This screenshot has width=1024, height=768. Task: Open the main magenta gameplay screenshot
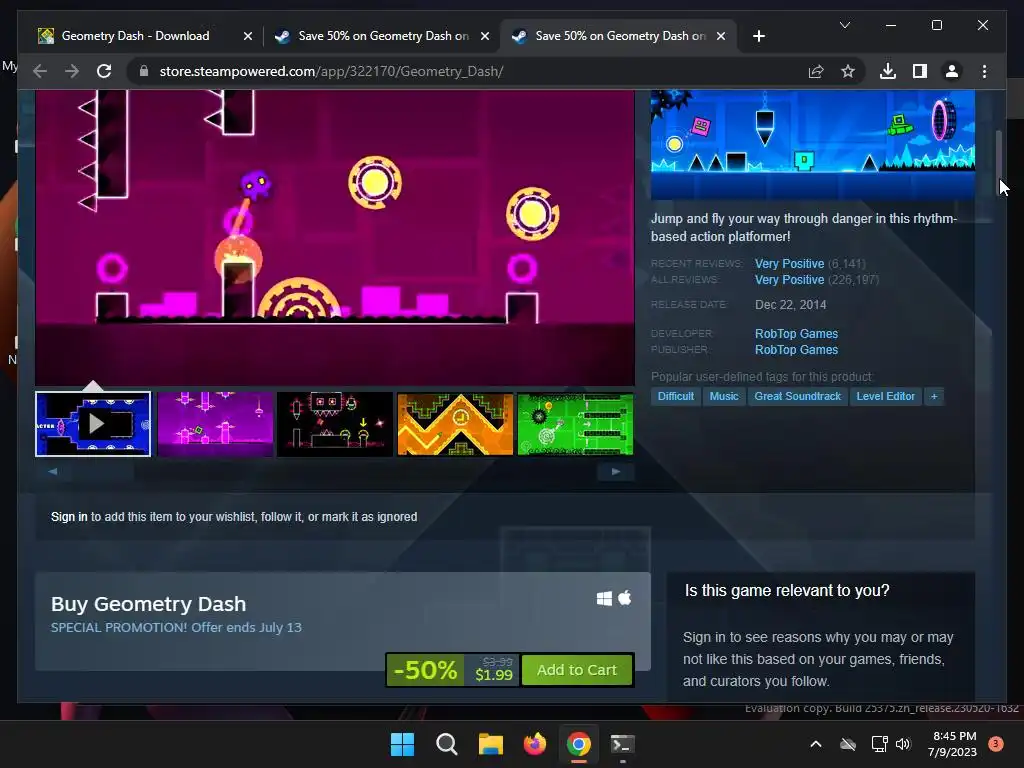(x=335, y=238)
